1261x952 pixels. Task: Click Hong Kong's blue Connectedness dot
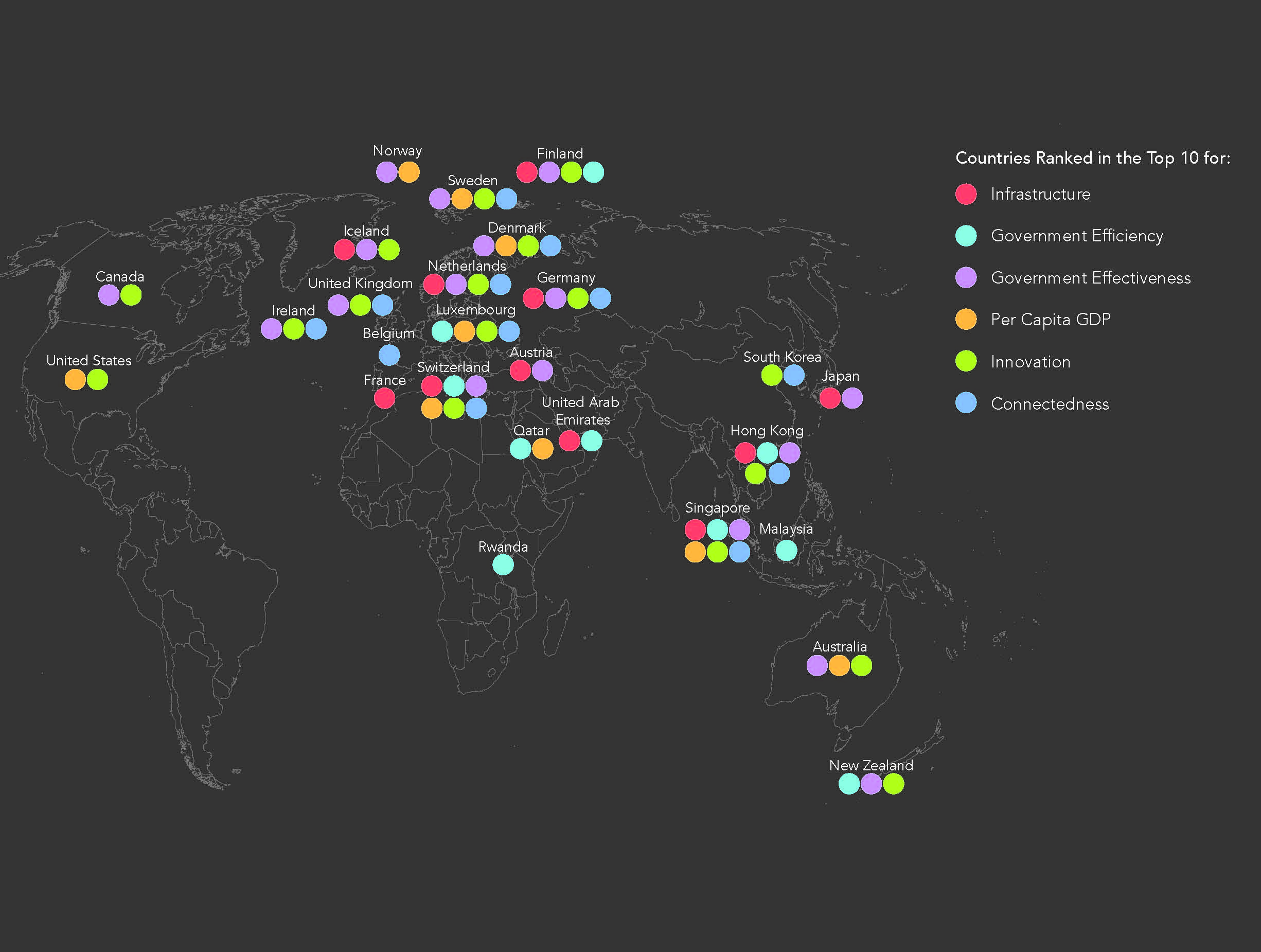pos(779,474)
